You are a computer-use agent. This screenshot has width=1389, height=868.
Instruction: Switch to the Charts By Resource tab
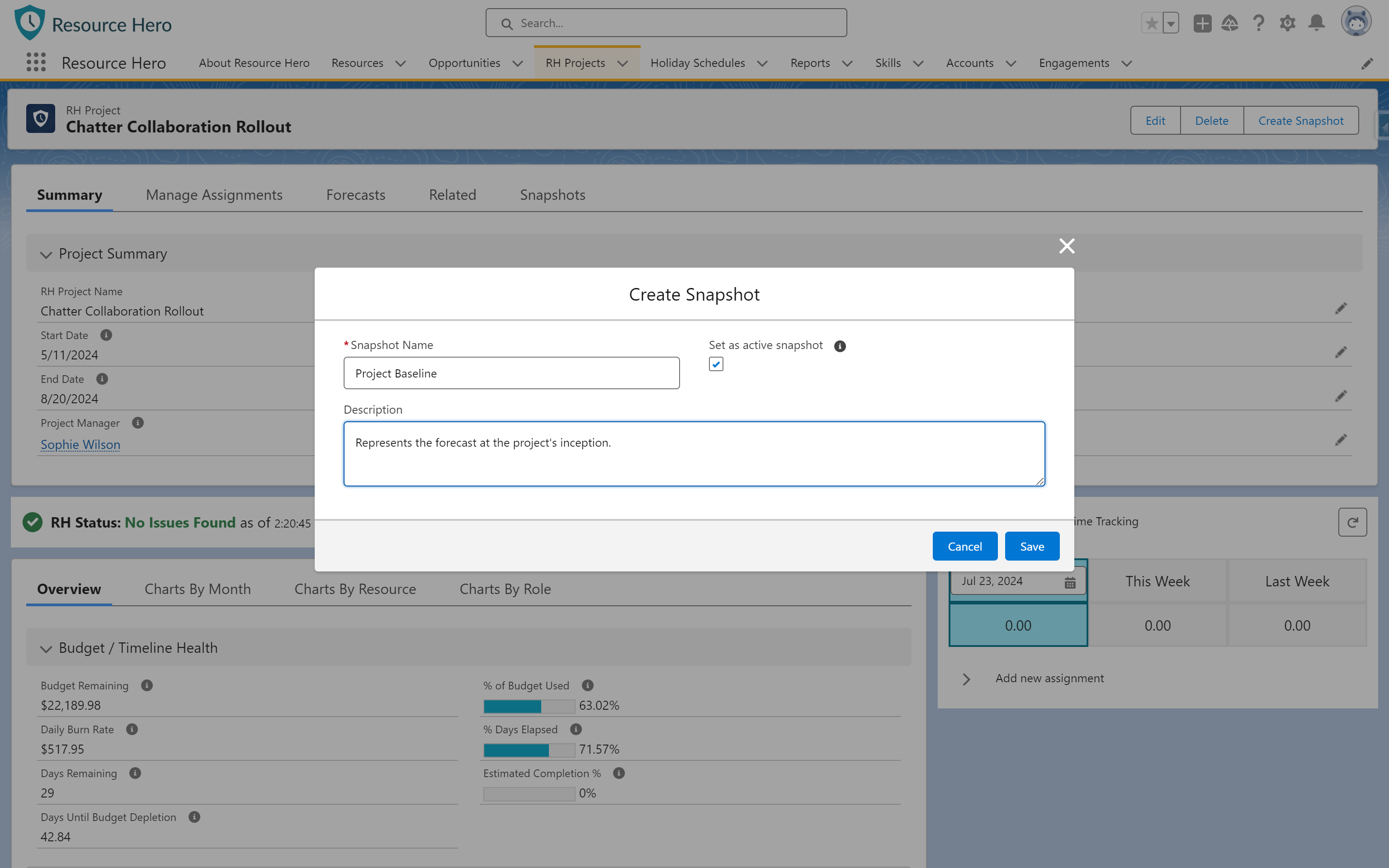tap(355, 589)
